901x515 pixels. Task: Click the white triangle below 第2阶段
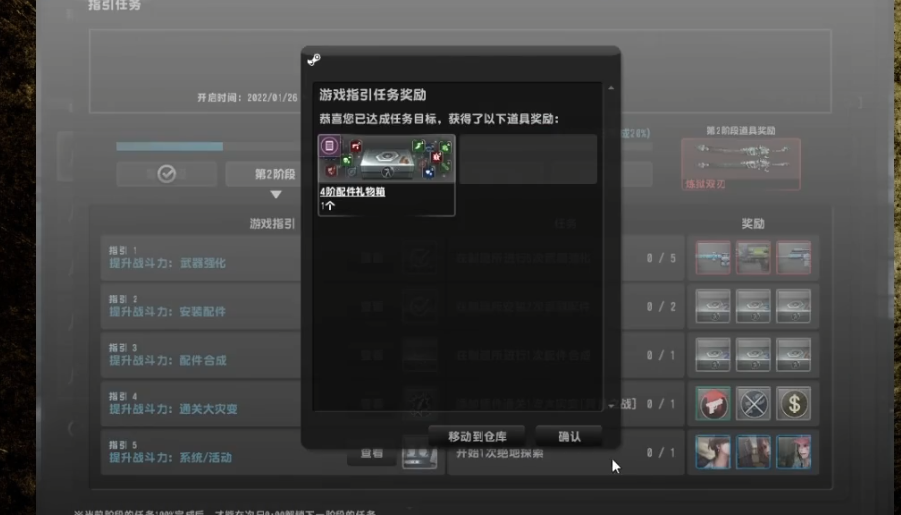(276, 194)
